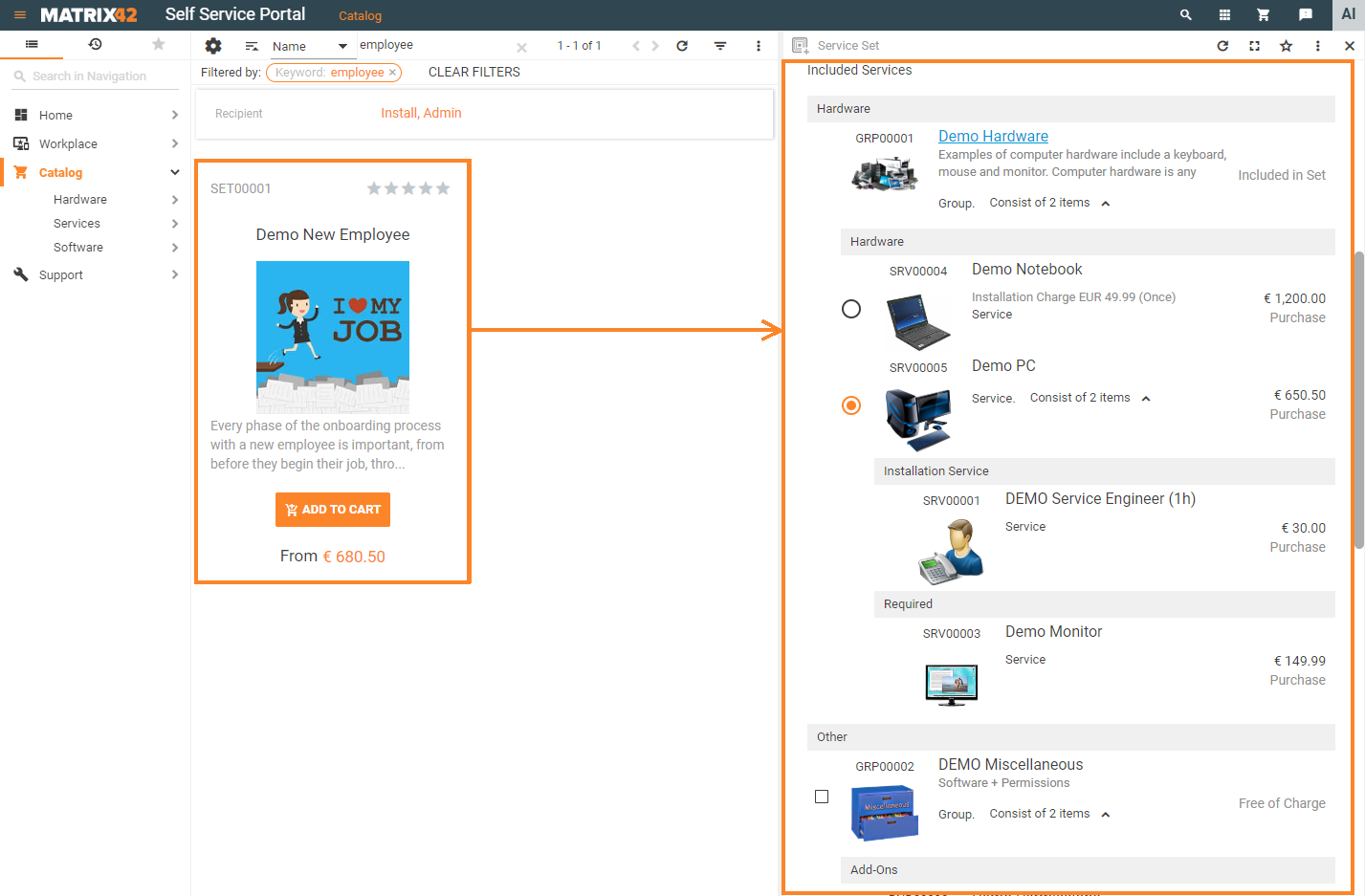The image size is (1365, 896).
Task: Open the shopping cart icon in header
Action: coord(1263,15)
